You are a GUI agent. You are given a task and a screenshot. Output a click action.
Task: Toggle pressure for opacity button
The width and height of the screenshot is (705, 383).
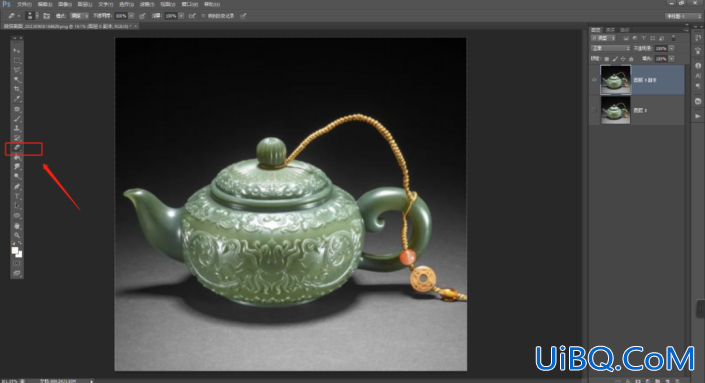click(142, 16)
